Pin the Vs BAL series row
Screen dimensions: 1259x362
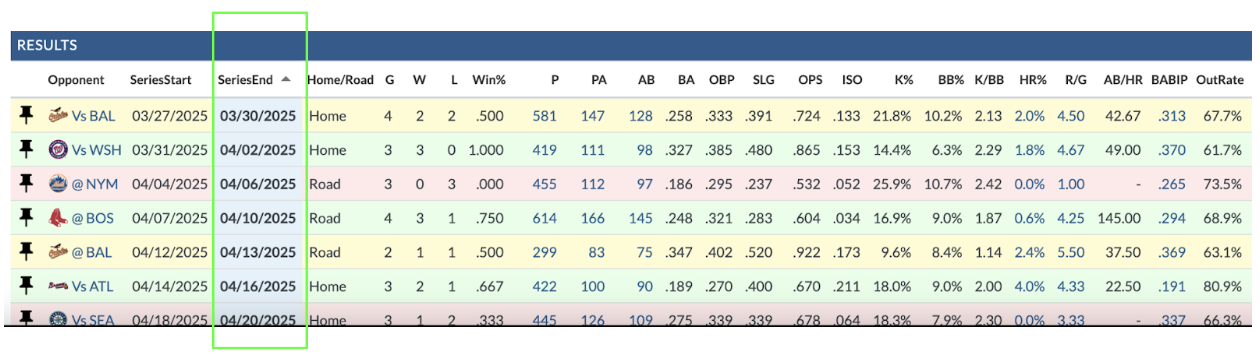coord(26,116)
